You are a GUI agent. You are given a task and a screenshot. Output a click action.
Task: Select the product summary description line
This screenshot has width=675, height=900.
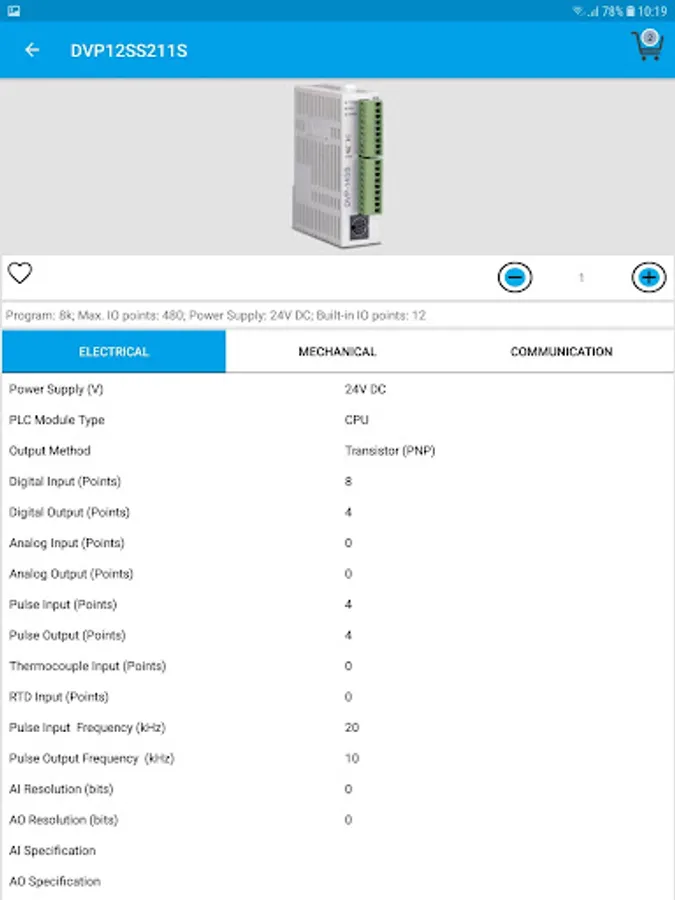(216, 315)
